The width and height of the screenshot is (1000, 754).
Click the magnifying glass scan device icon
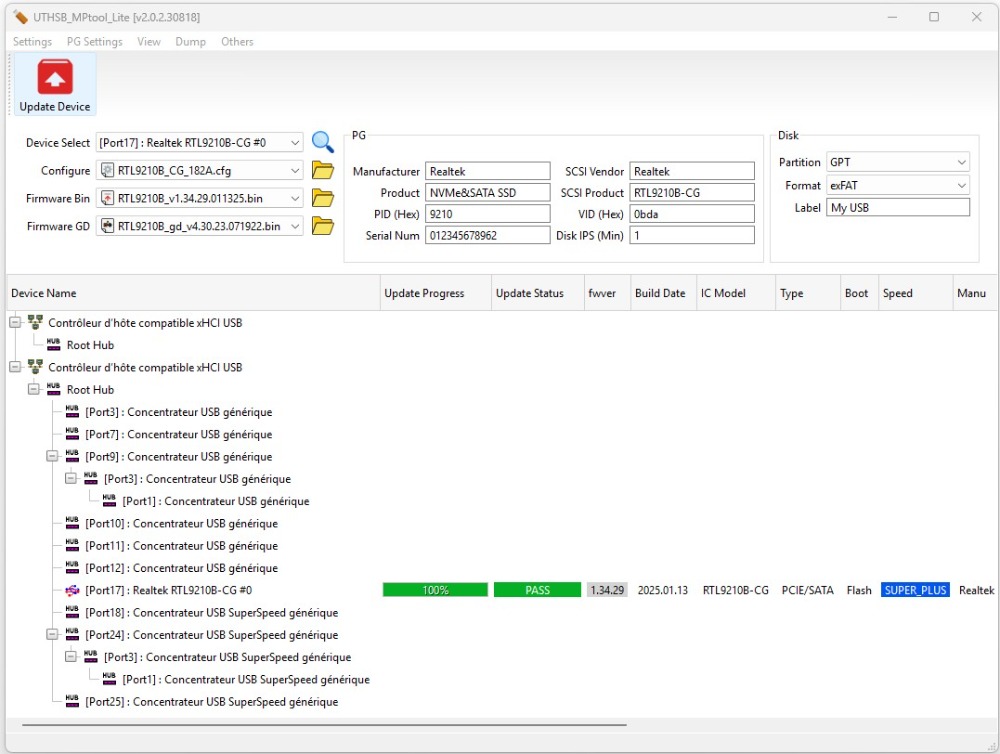322,143
